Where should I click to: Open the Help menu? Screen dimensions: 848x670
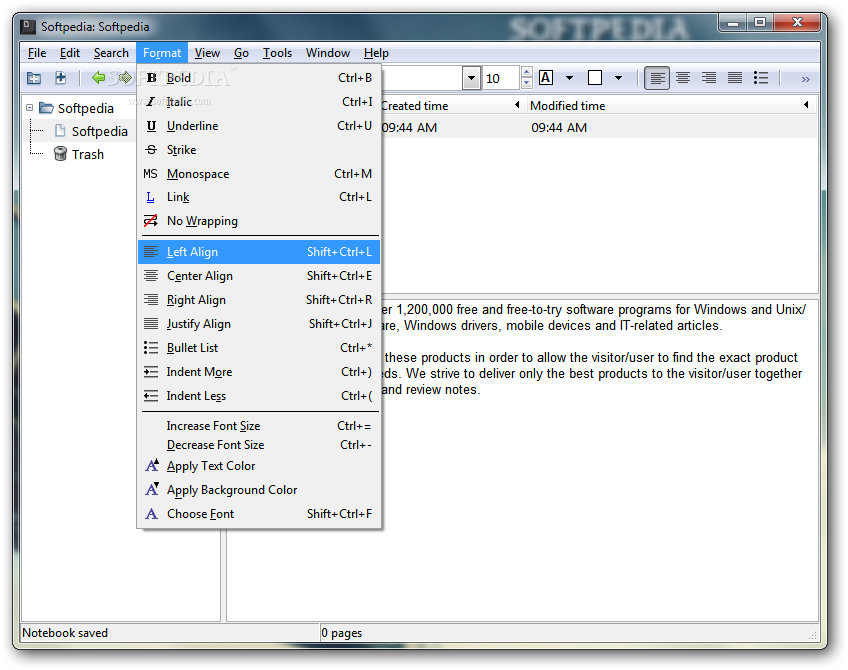[376, 53]
